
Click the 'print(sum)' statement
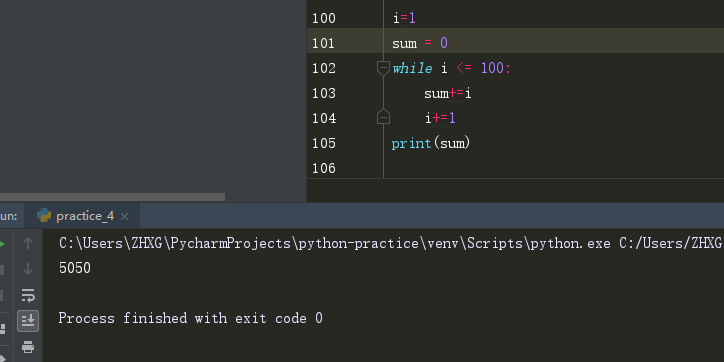pyautogui.click(x=431, y=144)
